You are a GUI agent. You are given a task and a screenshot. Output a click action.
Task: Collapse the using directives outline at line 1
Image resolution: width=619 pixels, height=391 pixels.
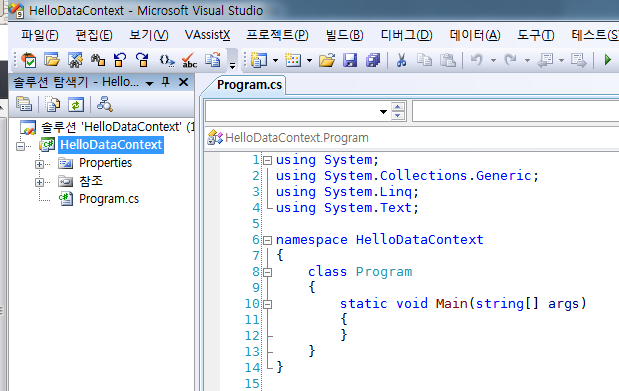coord(268,160)
